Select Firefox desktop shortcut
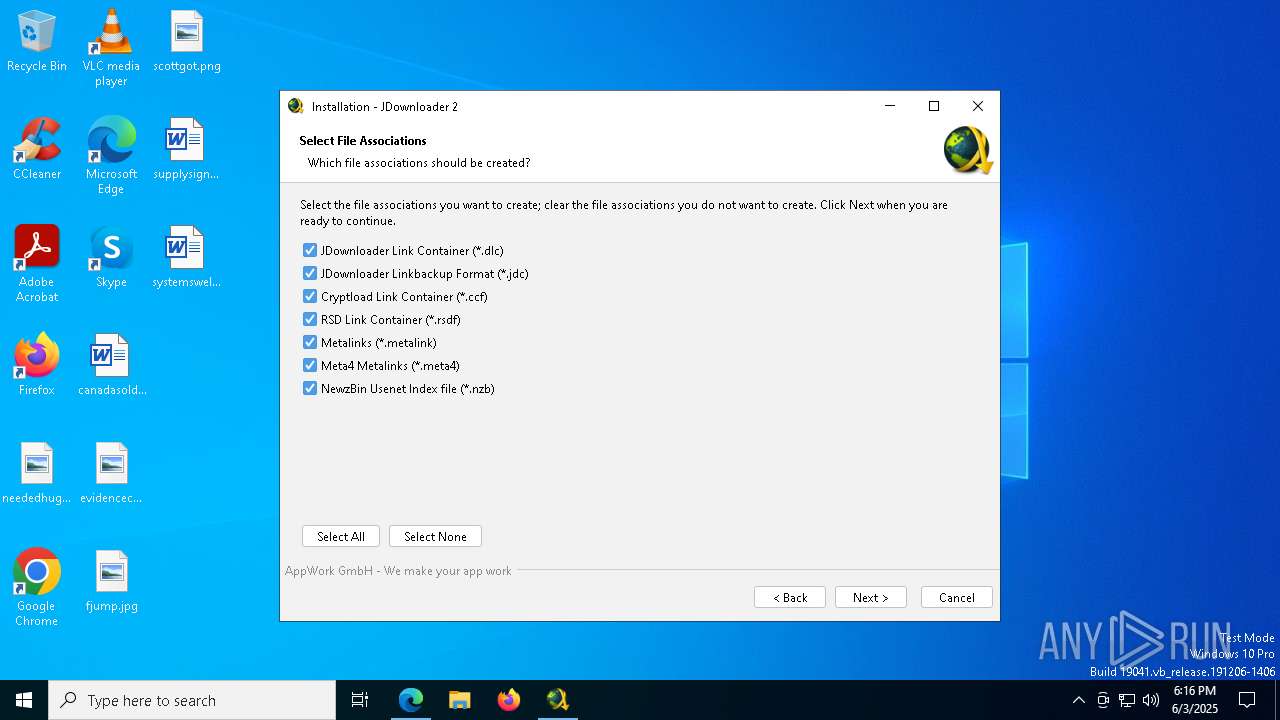Image resolution: width=1280 pixels, height=720 pixels. pos(37,366)
